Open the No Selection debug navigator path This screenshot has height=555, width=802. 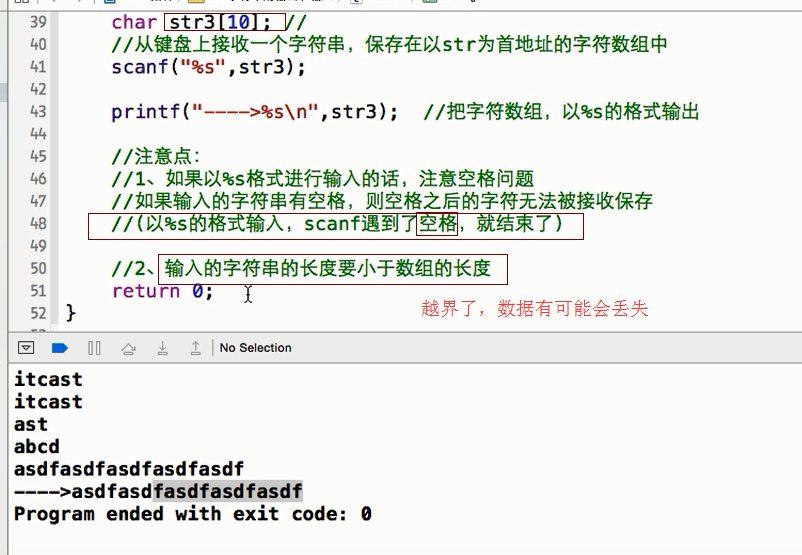click(x=255, y=348)
